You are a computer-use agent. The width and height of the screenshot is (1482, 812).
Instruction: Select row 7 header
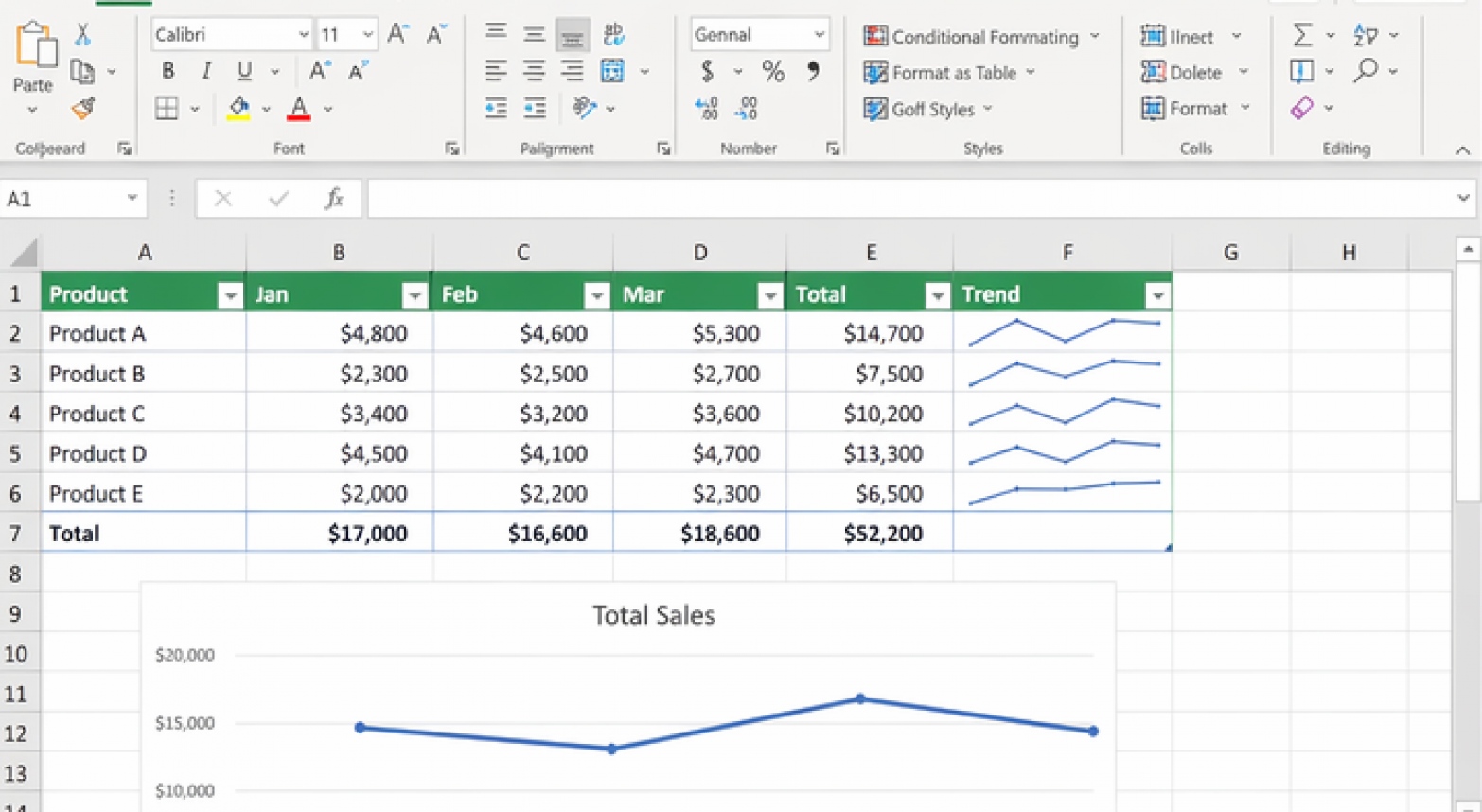[16, 534]
